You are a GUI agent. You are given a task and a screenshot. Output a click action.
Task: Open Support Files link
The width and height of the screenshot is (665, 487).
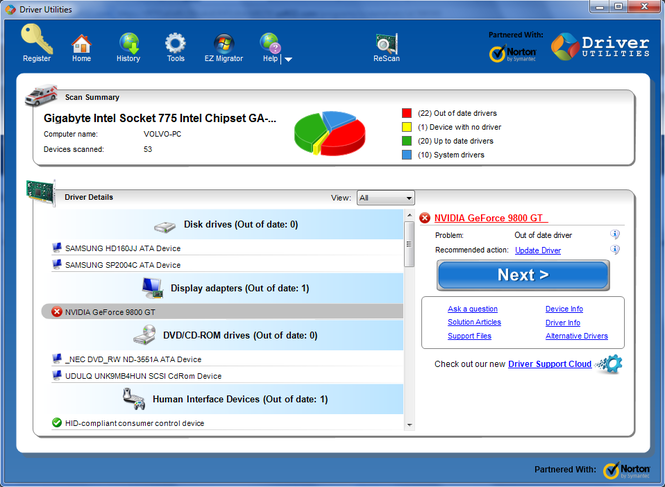coord(469,336)
